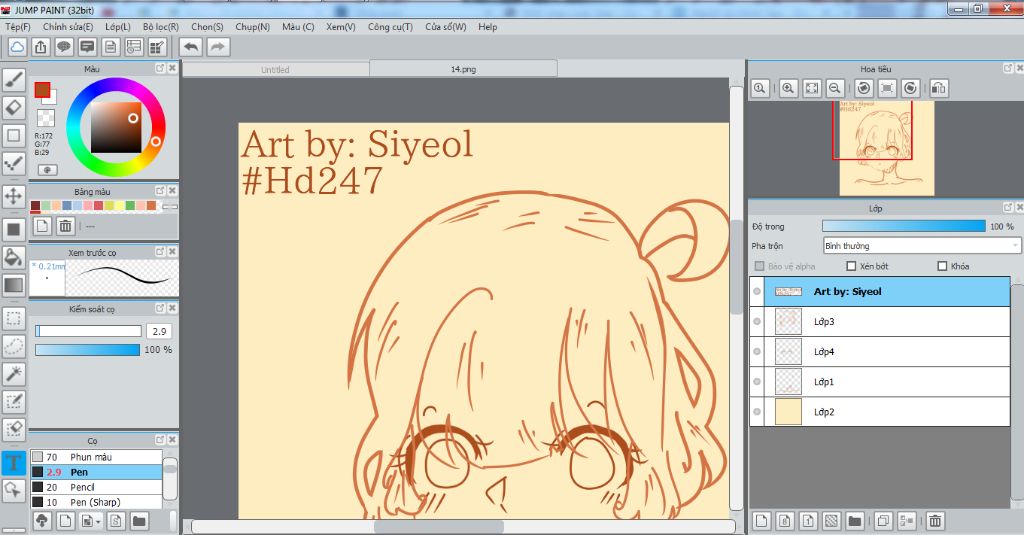Select the Text tool
This screenshot has width=1024, height=535.
tap(14, 463)
